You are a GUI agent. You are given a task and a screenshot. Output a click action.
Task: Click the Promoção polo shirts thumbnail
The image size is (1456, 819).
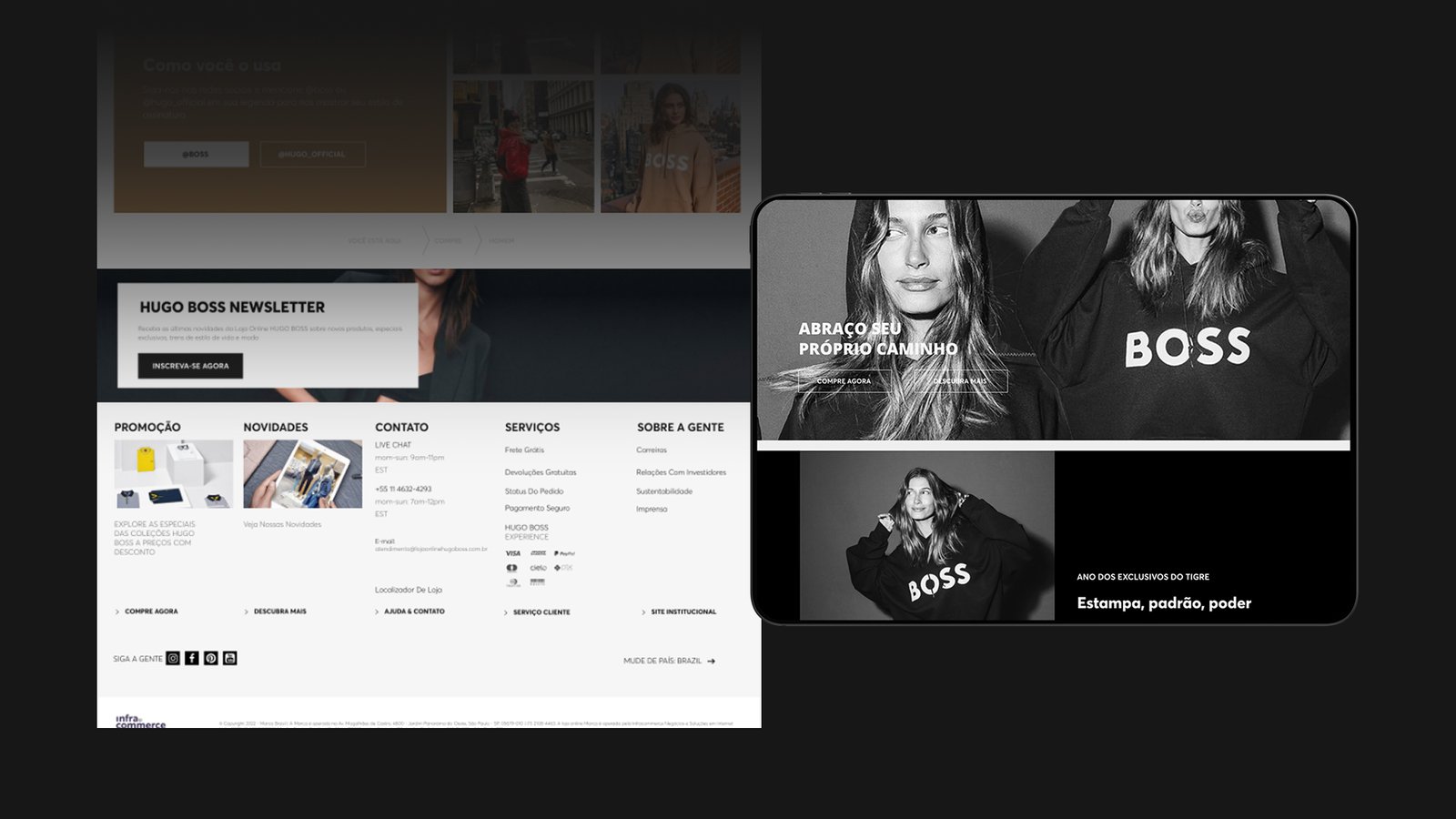[x=173, y=474]
